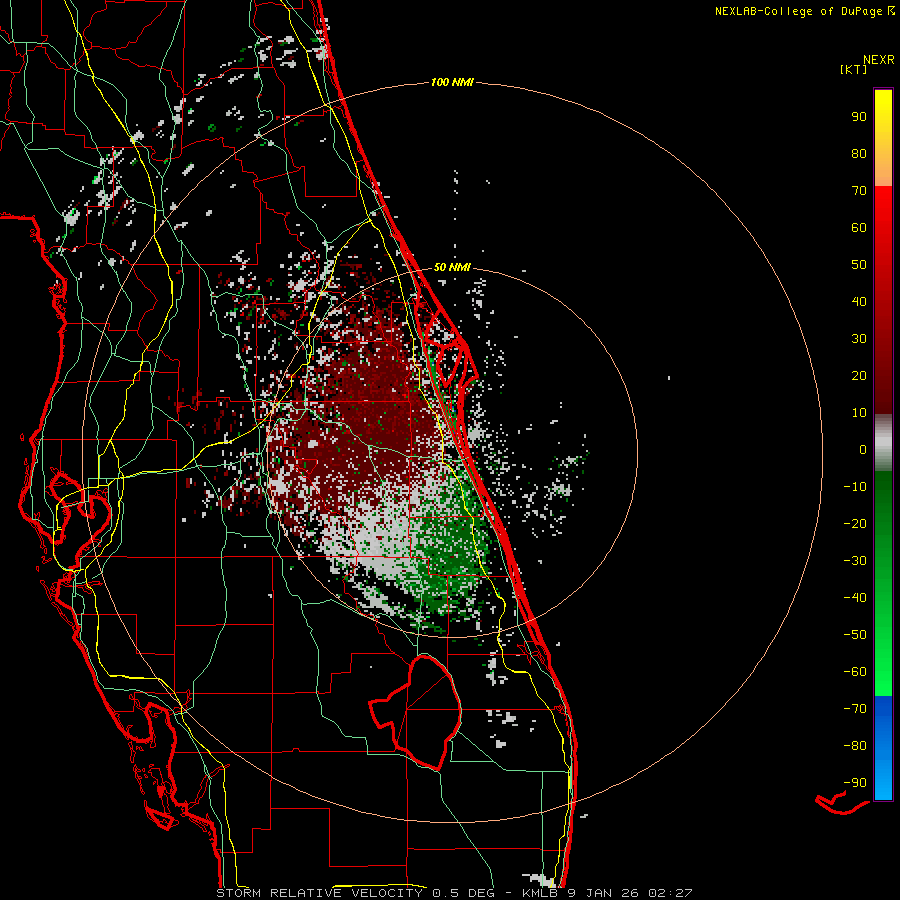Click the 20 value on velocity scale
Screen dimensions: 900x900
tap(859, 375)
